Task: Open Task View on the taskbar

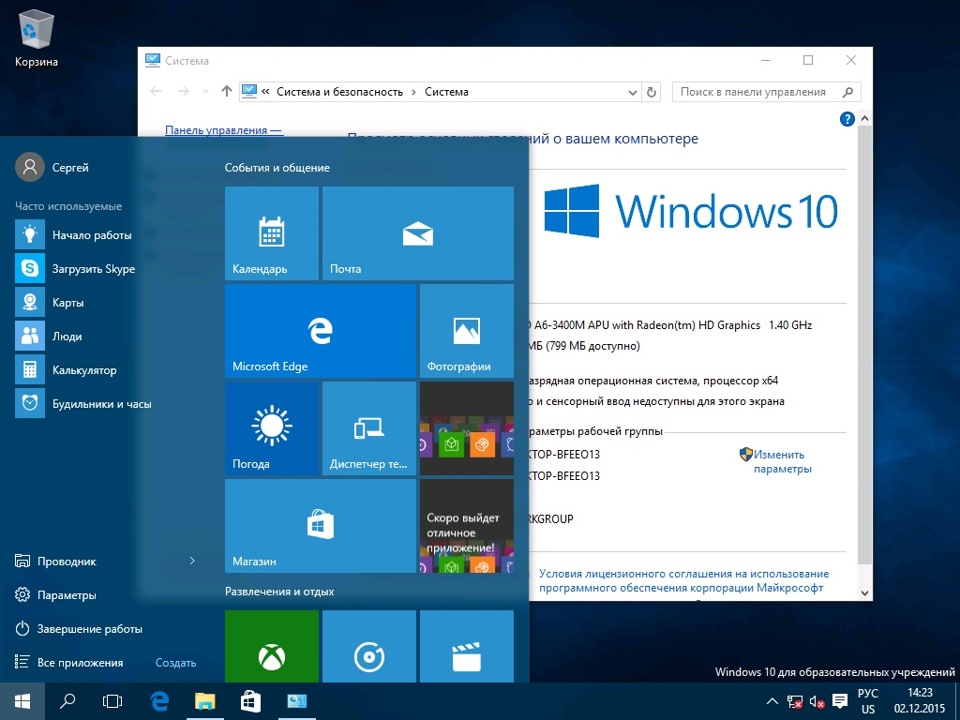Action: pos(113,701)
